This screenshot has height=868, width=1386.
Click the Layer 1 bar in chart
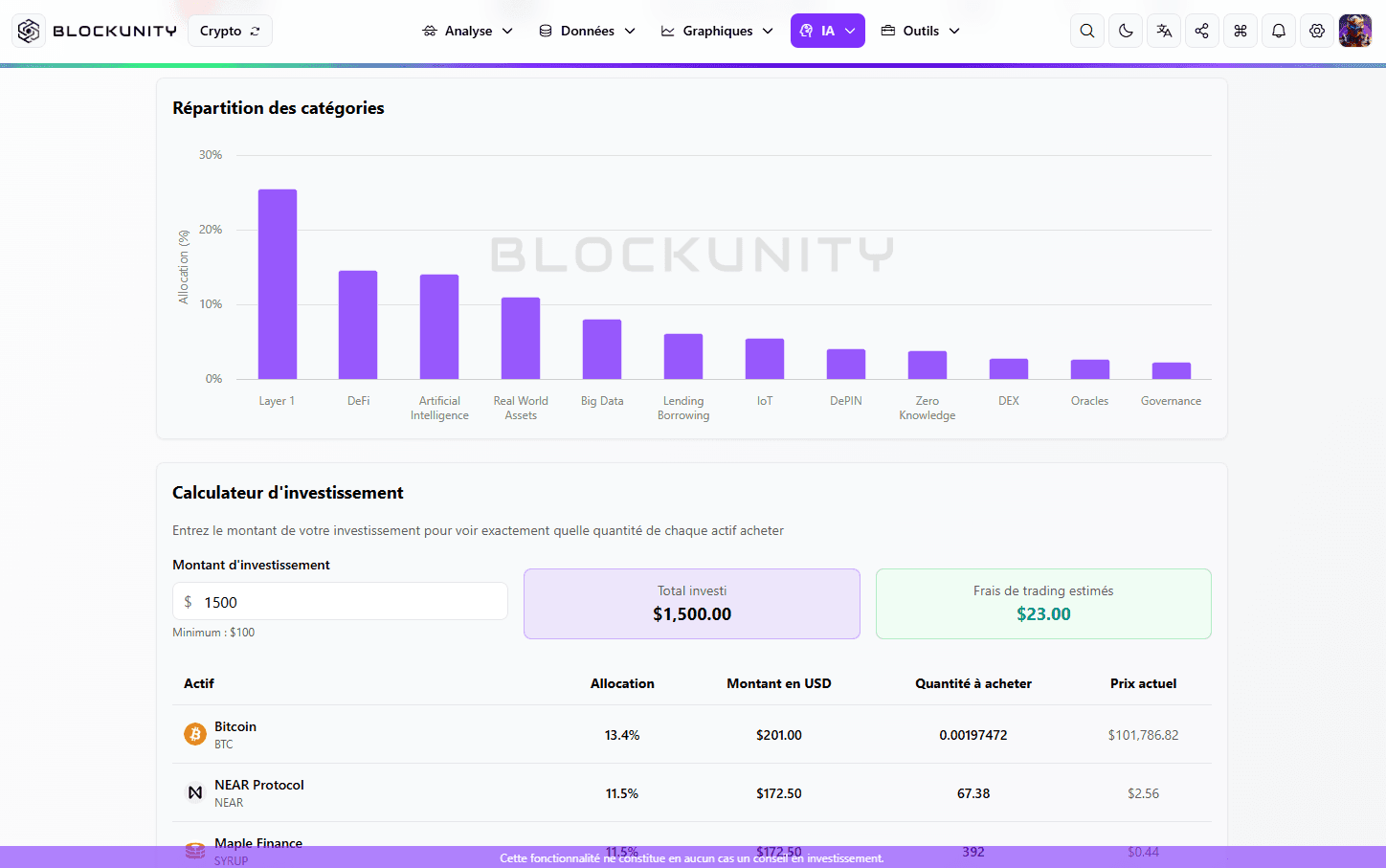(x=278, y=284)
